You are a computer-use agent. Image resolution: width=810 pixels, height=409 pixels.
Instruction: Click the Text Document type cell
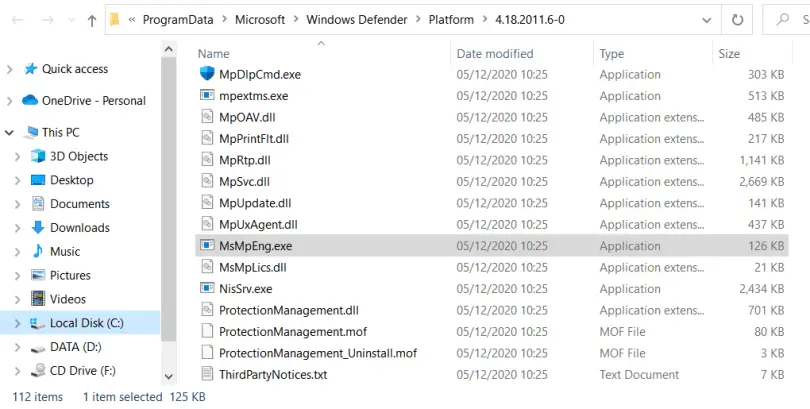click(x=639, y=374)
